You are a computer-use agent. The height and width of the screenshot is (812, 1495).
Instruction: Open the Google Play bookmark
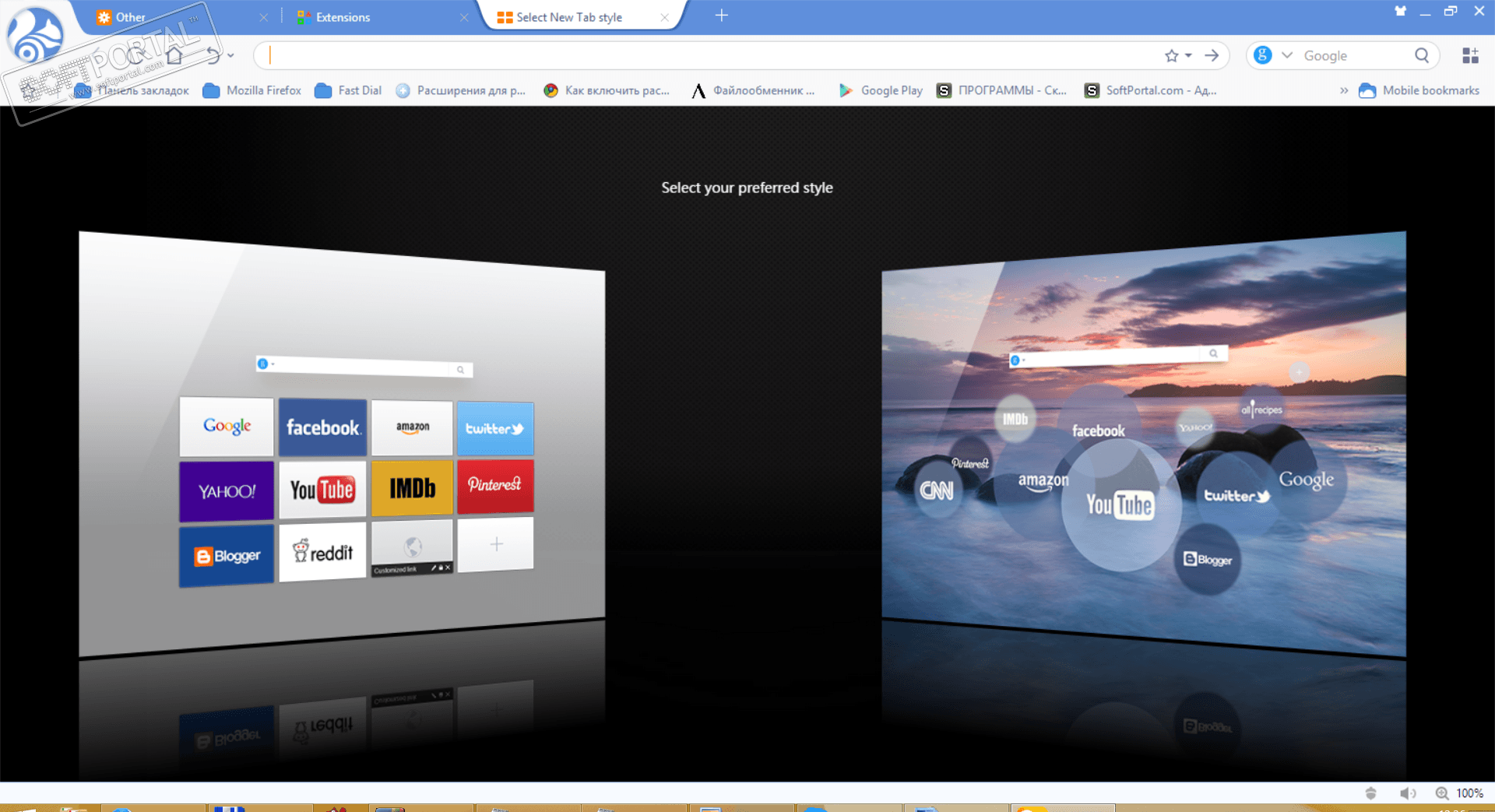point(881,90)
